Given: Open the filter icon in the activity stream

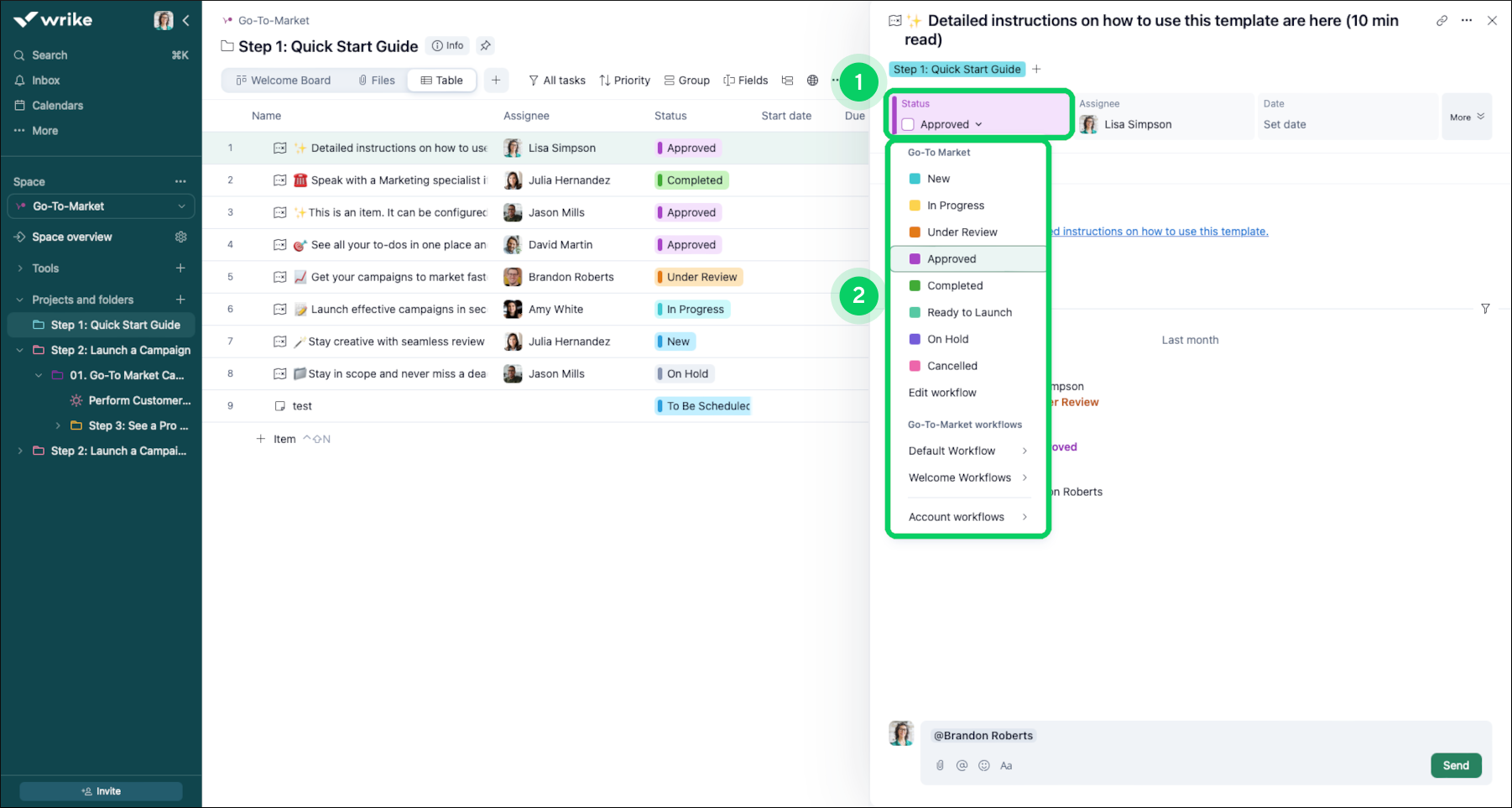Looking at the screenshot, I should (x=1486, y=309).
